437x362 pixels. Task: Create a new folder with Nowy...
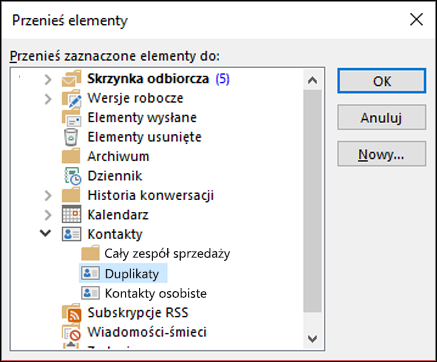382,154
